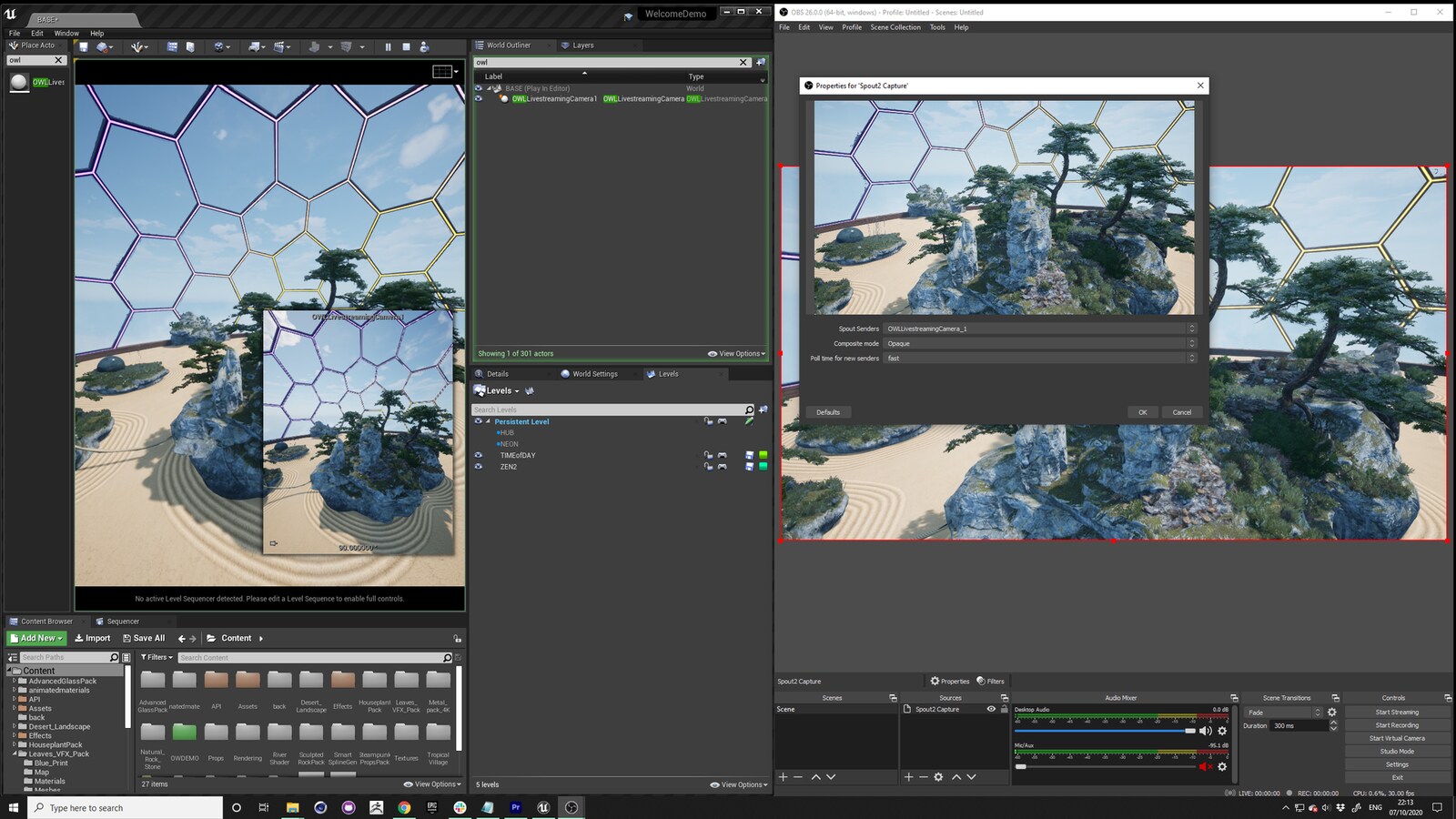
Task: Mute Desktop Audio speaker icon
Action: [1206, 731]
